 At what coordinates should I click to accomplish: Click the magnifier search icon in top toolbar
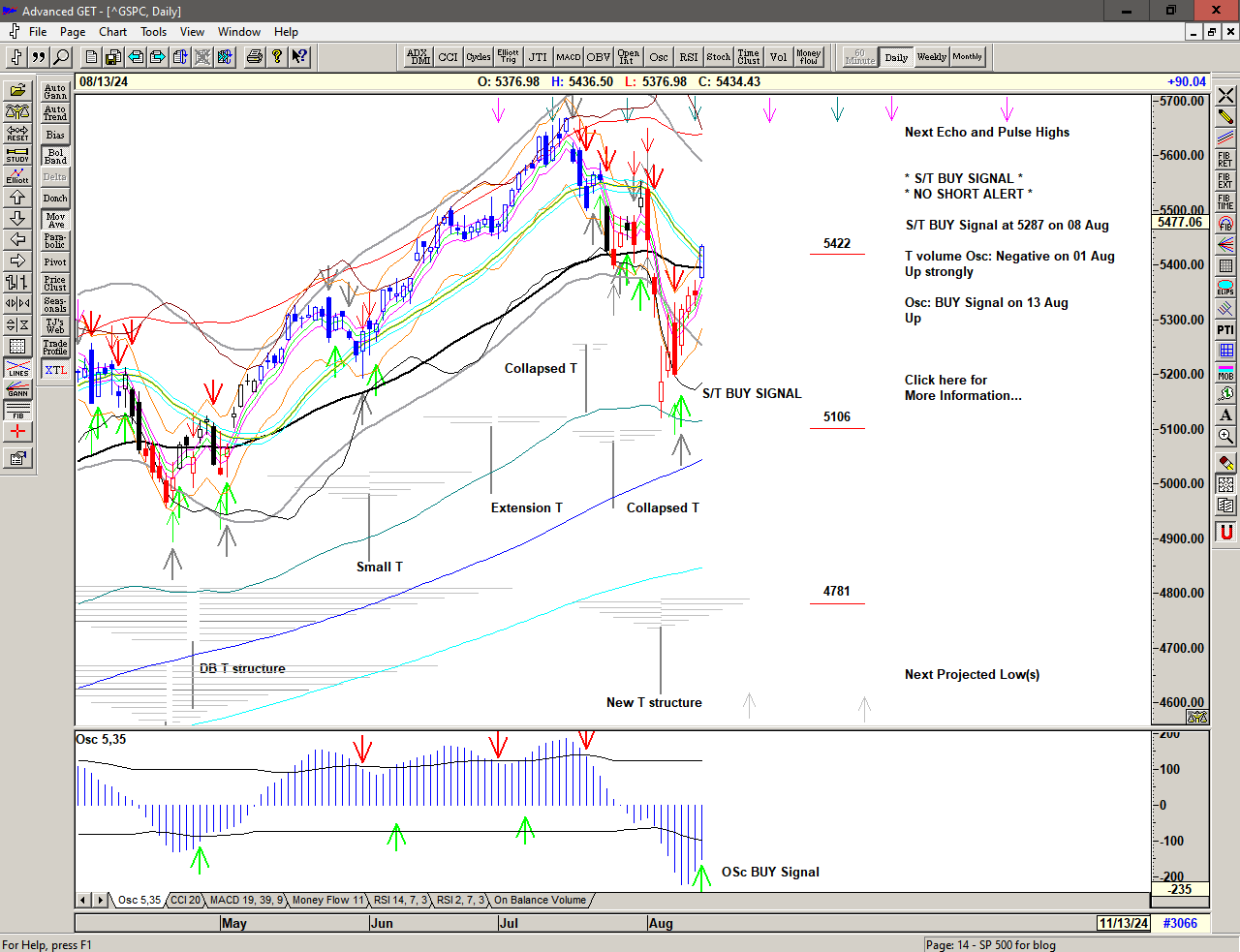coord(61,57)
